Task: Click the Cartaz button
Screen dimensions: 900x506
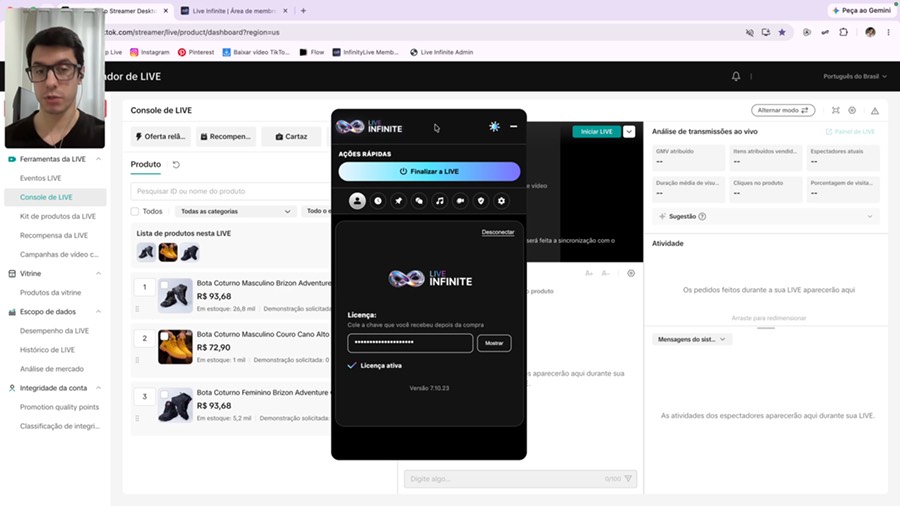Action: click(291, 137)
